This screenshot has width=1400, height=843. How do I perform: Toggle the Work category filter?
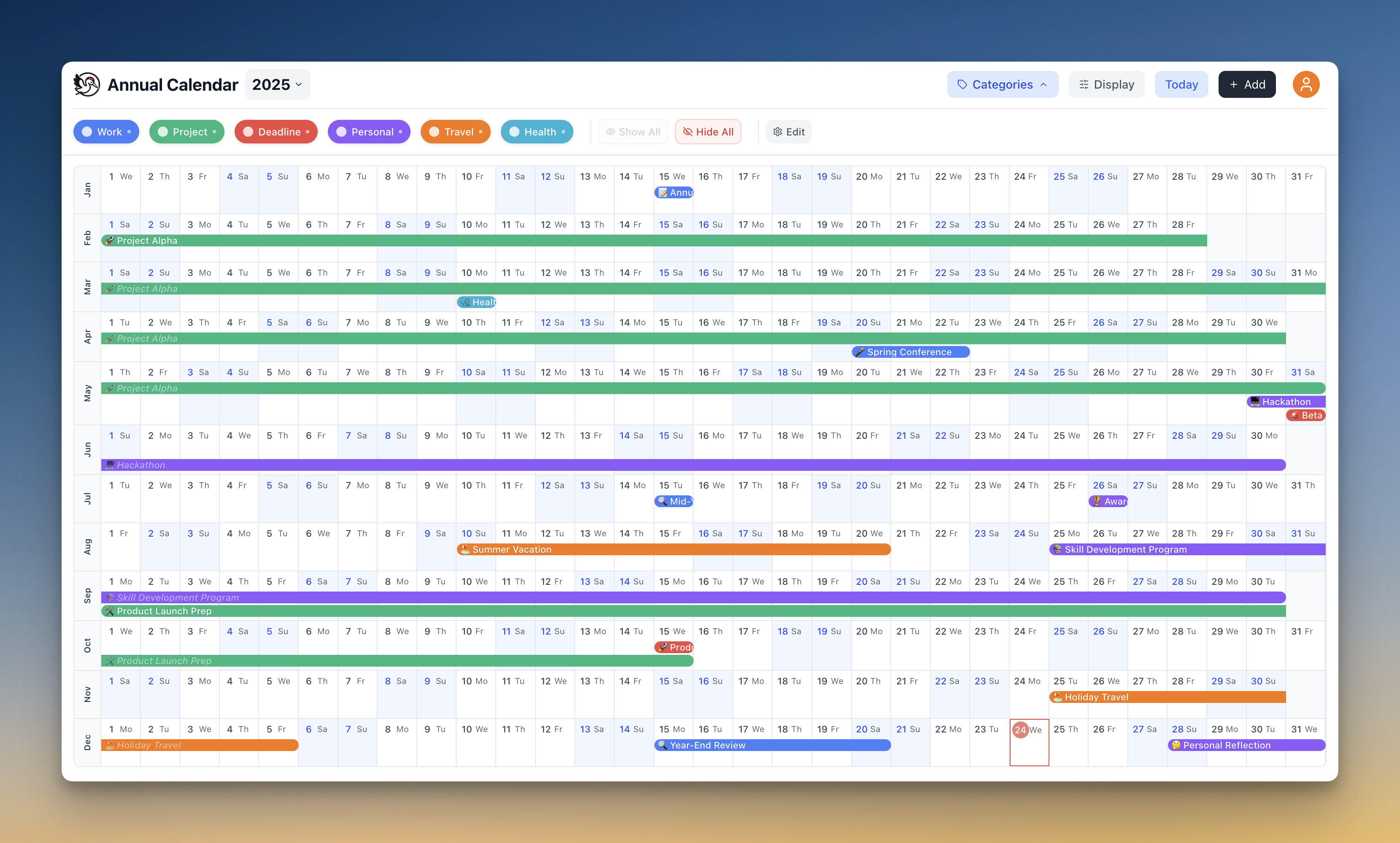click(106, 132)
